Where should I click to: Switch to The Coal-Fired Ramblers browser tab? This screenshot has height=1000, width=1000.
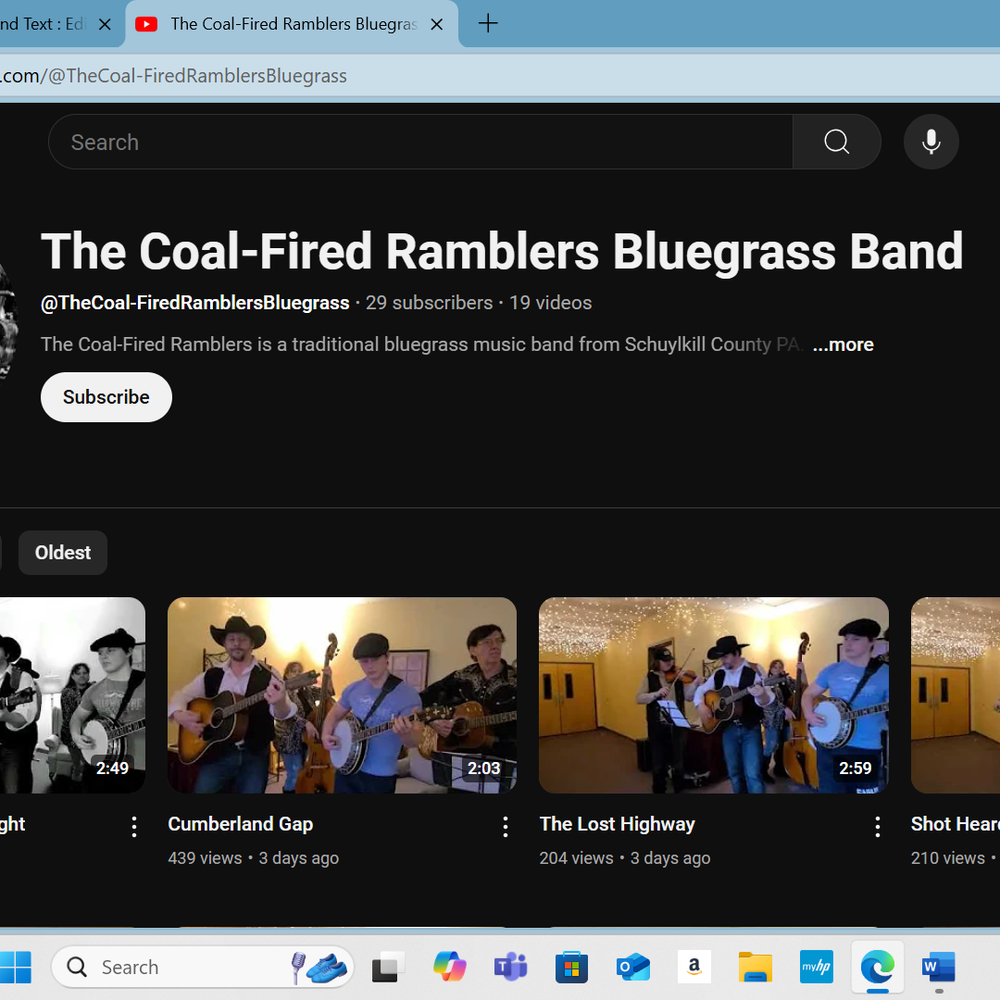(290, 24)
